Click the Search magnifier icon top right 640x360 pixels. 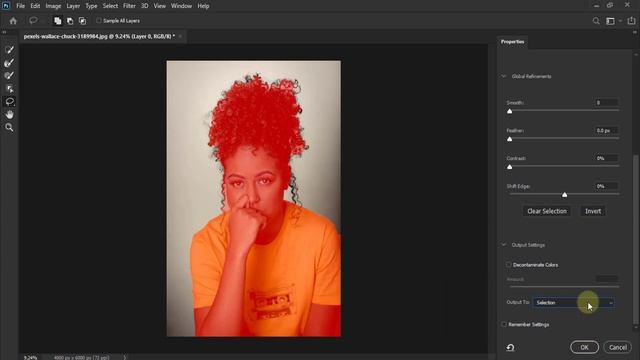[x=596, y=21]
